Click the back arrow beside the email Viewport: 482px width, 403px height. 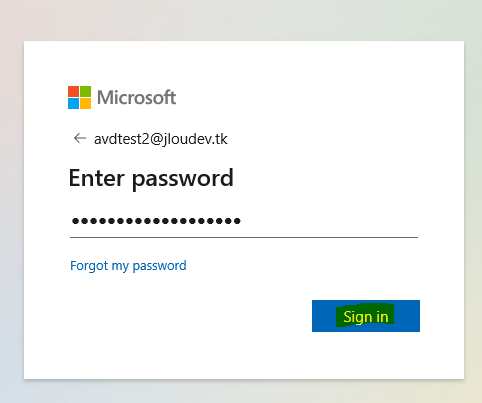80,138
